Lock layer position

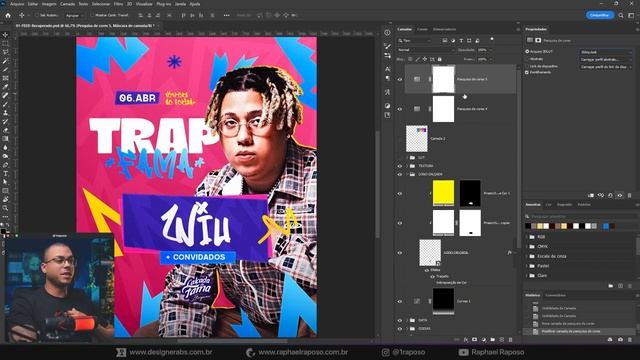[x=425, y=59]
